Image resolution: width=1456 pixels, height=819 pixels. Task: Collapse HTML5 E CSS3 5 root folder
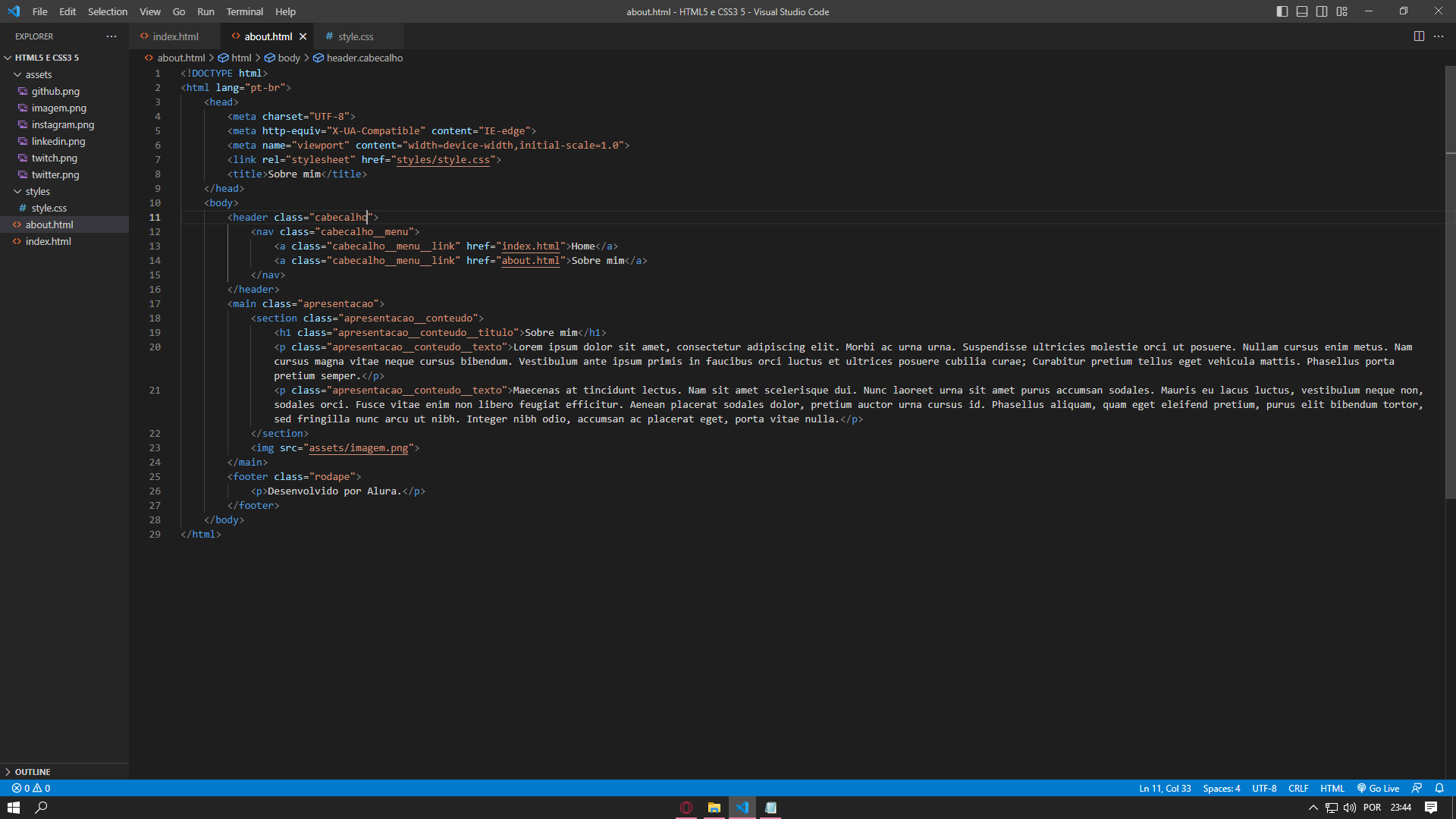pyautogui.click(x=64, y=58)
